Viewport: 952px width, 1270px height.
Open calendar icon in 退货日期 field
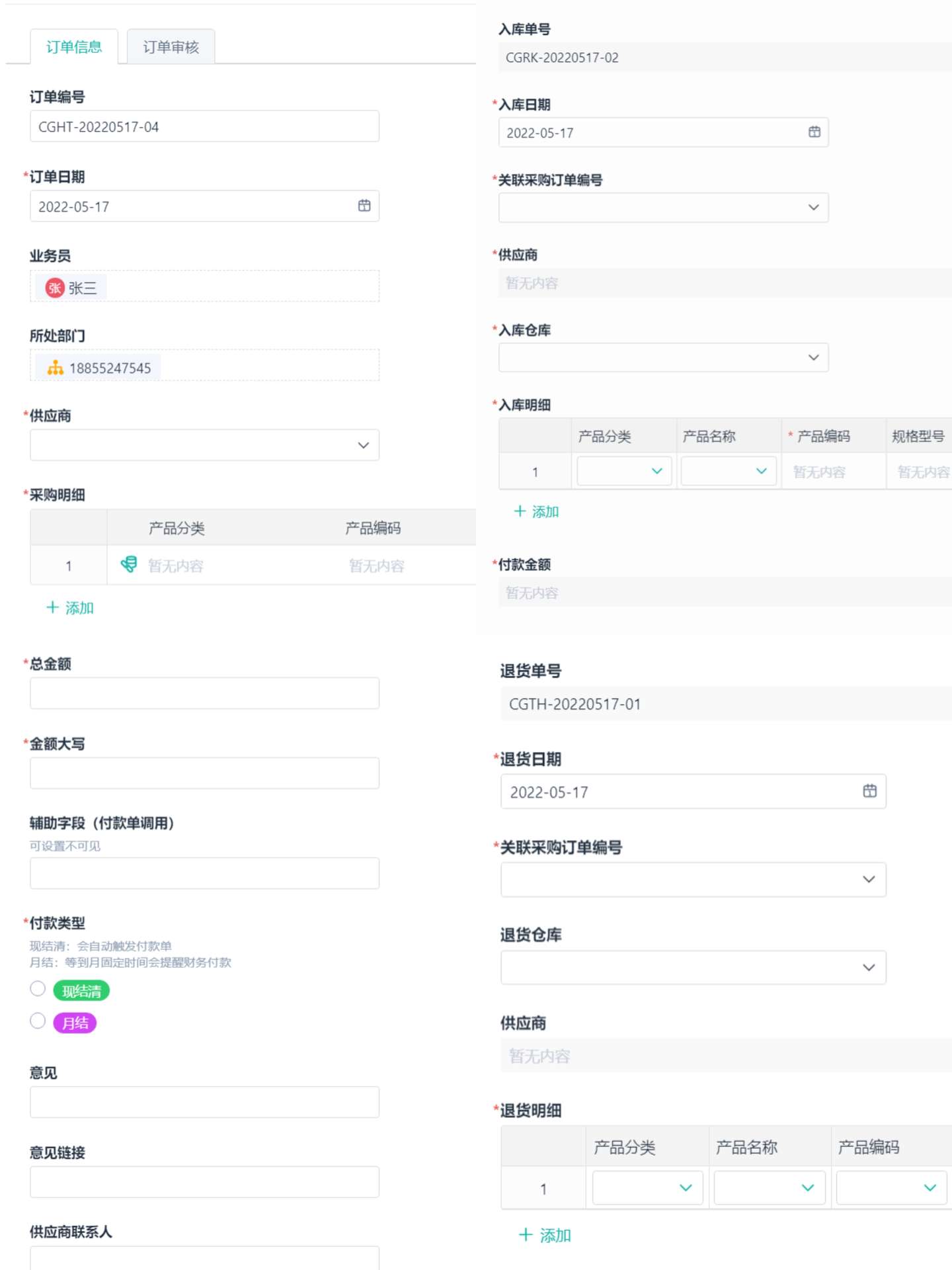pos(869,790)
